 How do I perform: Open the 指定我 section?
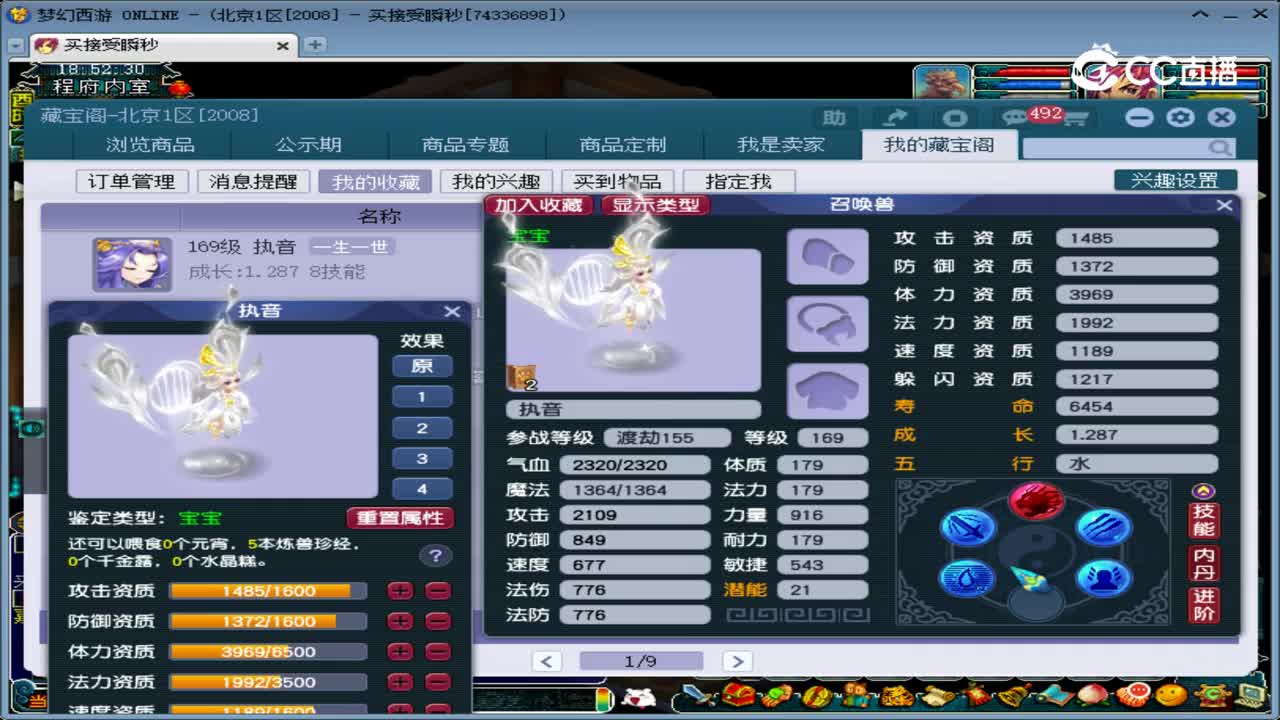pos(739,181)
